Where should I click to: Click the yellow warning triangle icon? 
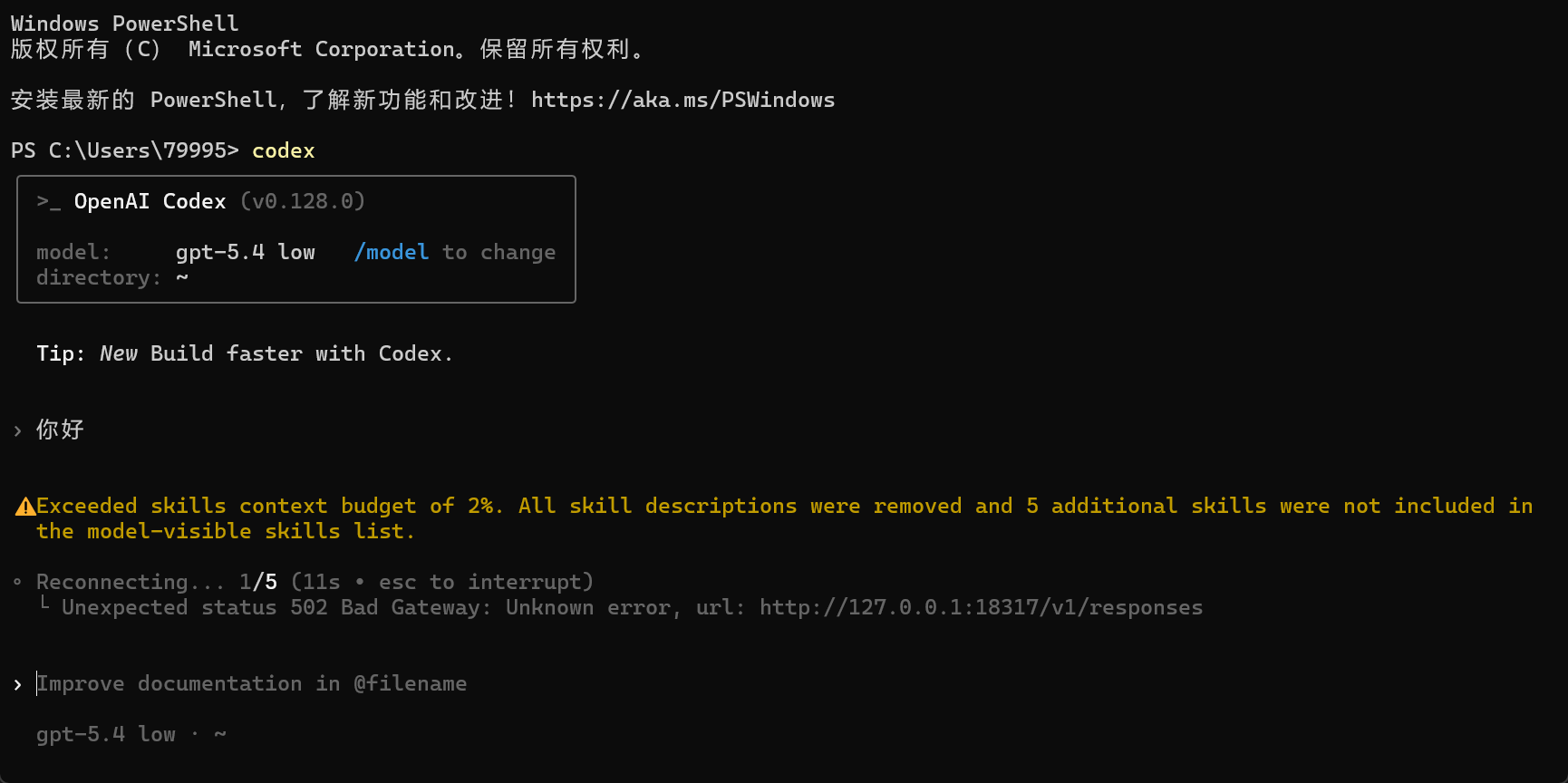click(x=25, y=507)
